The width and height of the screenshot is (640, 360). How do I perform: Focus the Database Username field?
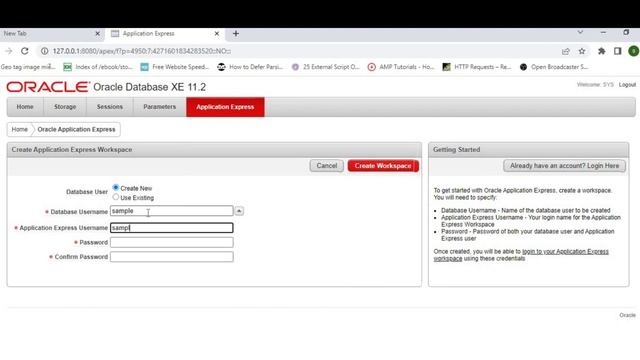point(171,211)
